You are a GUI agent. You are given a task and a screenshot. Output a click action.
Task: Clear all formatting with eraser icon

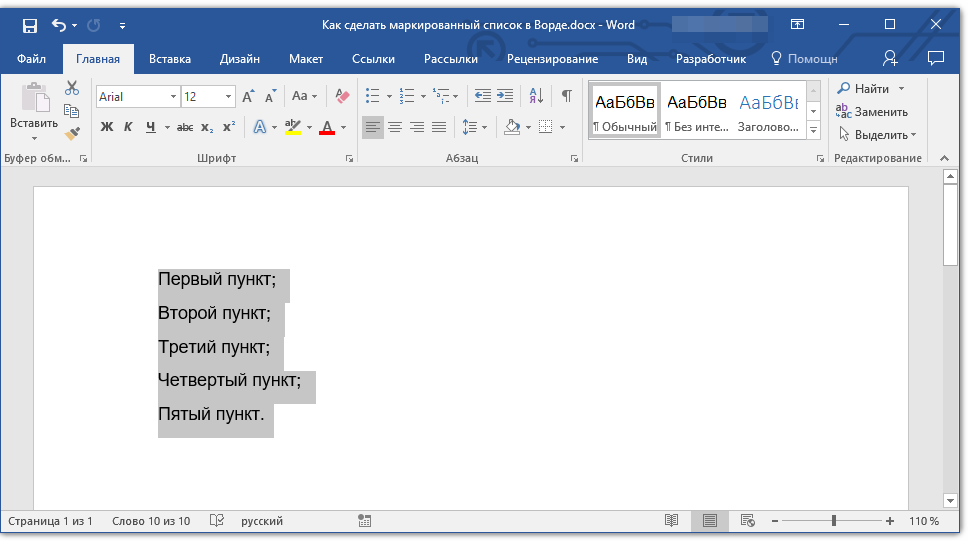[343, 96]
